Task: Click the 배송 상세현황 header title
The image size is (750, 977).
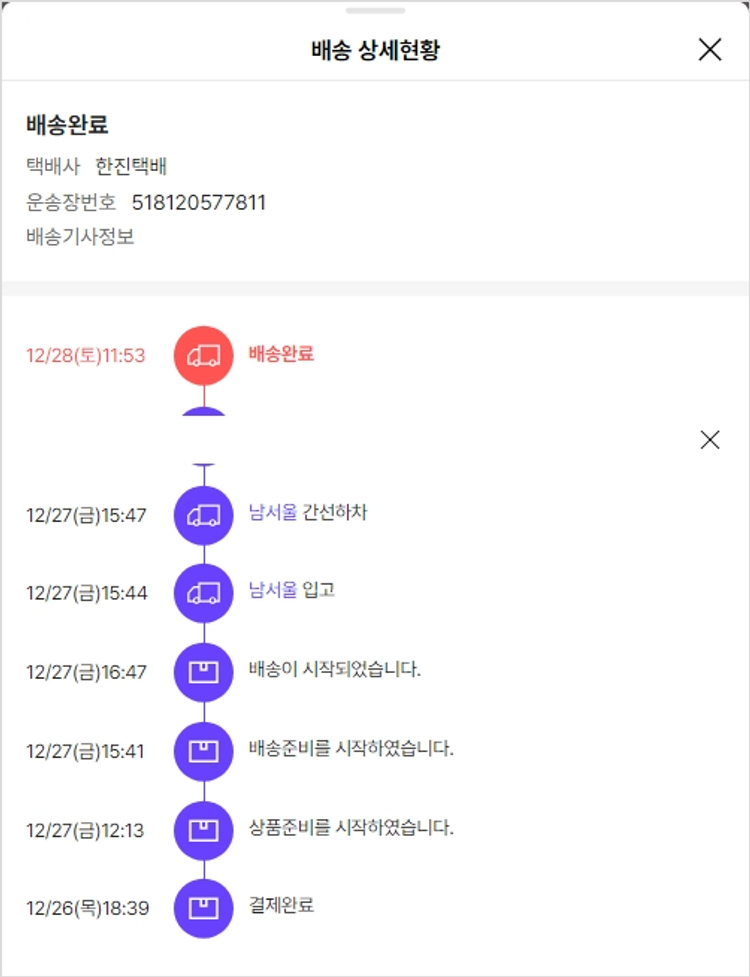Action: (375, 50)
